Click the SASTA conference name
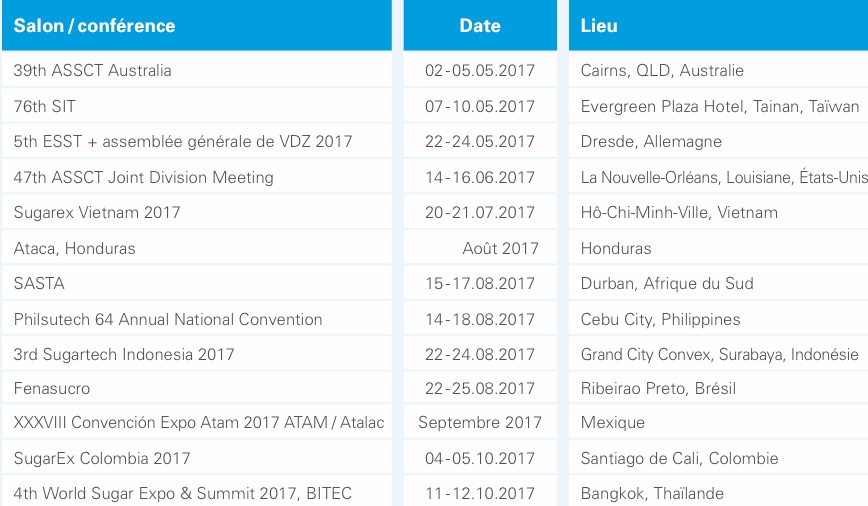Image resolution: width=868 pixels, height=506 pixels. (x=39, y=283)
